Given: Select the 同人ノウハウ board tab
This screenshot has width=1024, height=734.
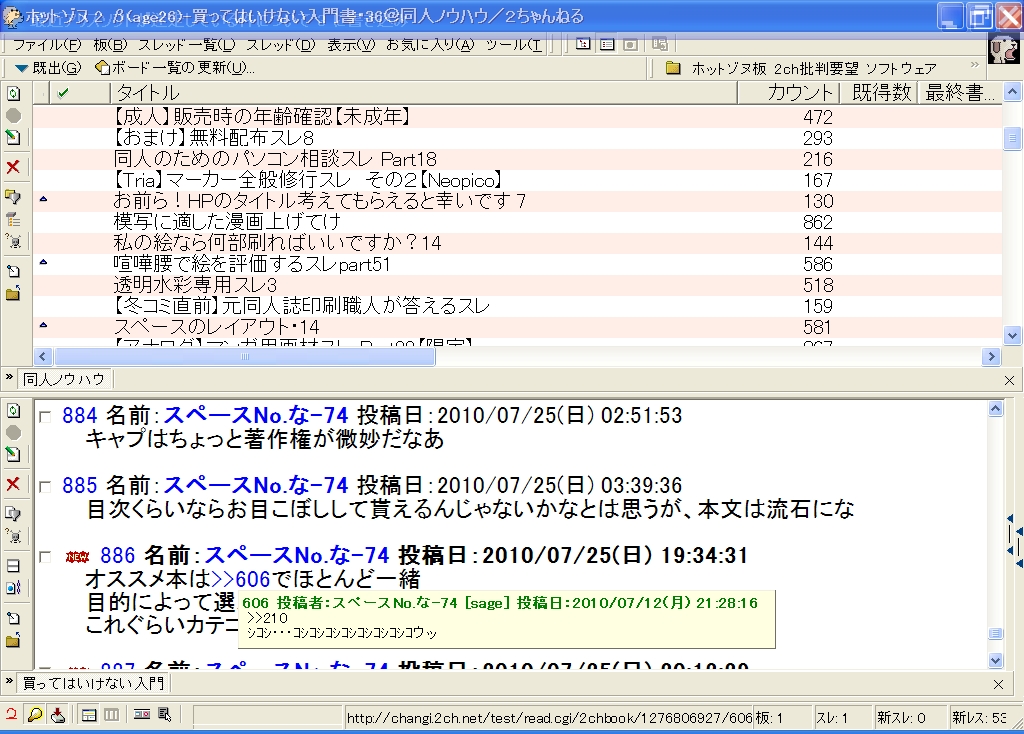Looking at the screenshot, I should coord(64,379).
